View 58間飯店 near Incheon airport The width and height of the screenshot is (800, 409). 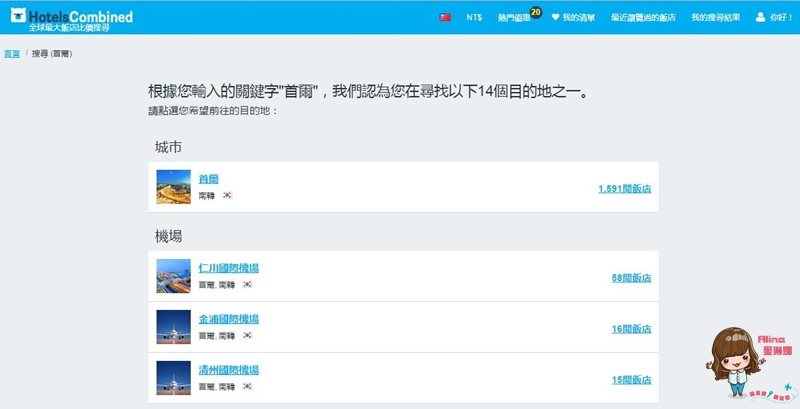tap(632, 278)
